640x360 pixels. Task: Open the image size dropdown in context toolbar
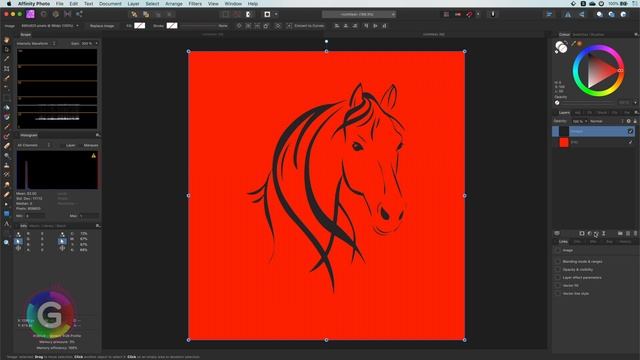click(x=50, y=26)
